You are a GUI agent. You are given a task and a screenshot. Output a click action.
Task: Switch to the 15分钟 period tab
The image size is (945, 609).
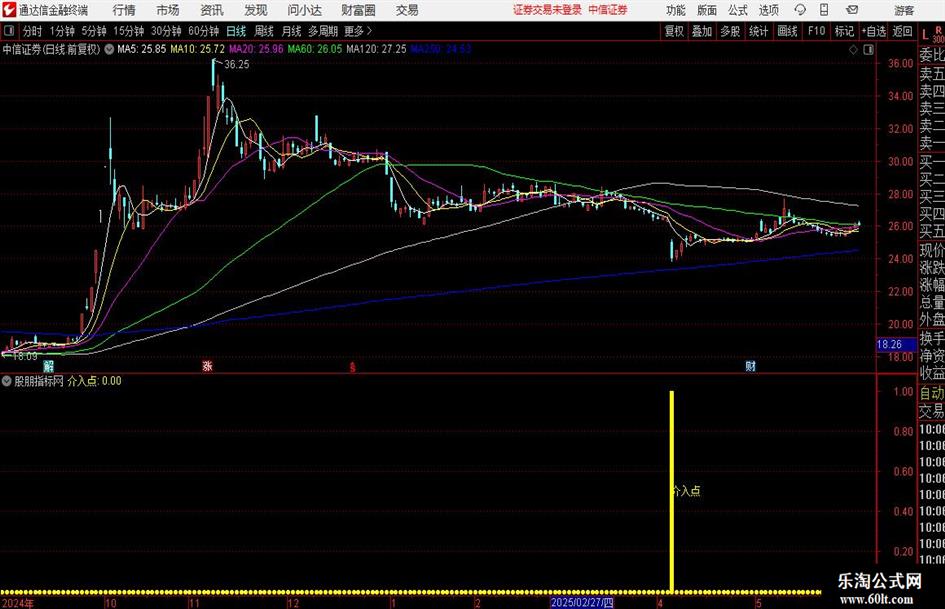click(129, 31)
